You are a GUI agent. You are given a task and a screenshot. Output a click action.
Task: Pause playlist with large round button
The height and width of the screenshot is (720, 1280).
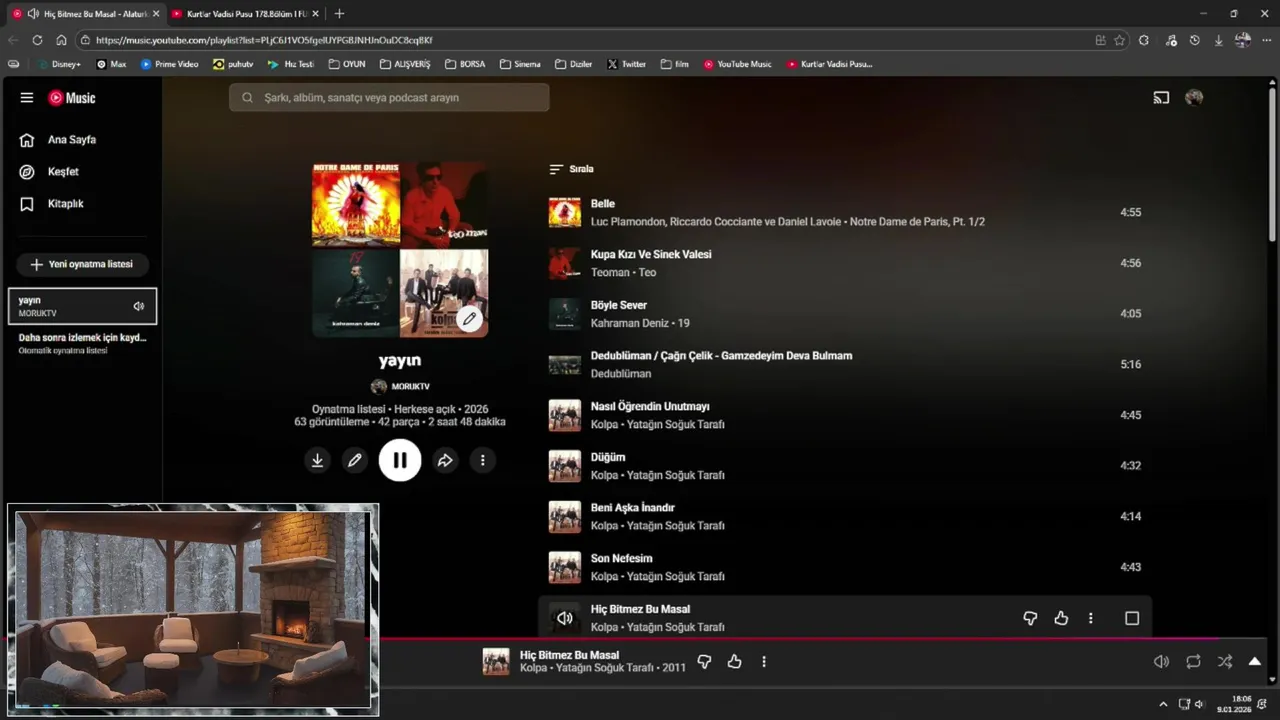pos(400,460)
